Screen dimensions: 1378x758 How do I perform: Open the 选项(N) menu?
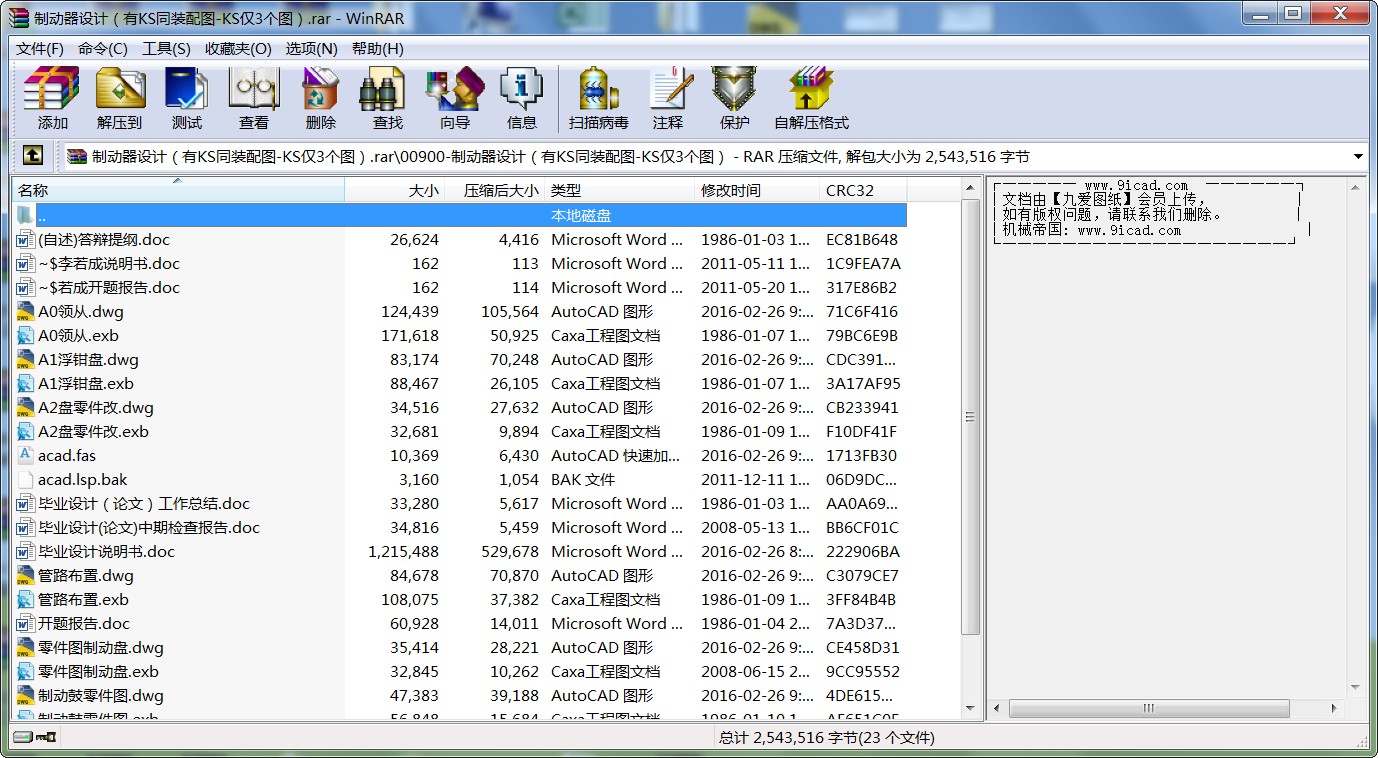pyautogui.click(x=312, y=48)
